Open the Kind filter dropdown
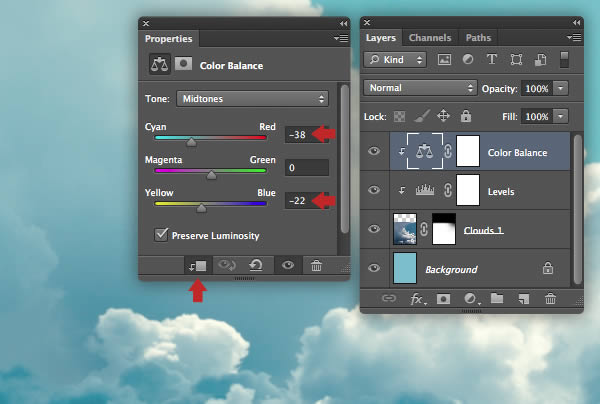Viewport: 600px width, 404px height. [x=395, y=60]
